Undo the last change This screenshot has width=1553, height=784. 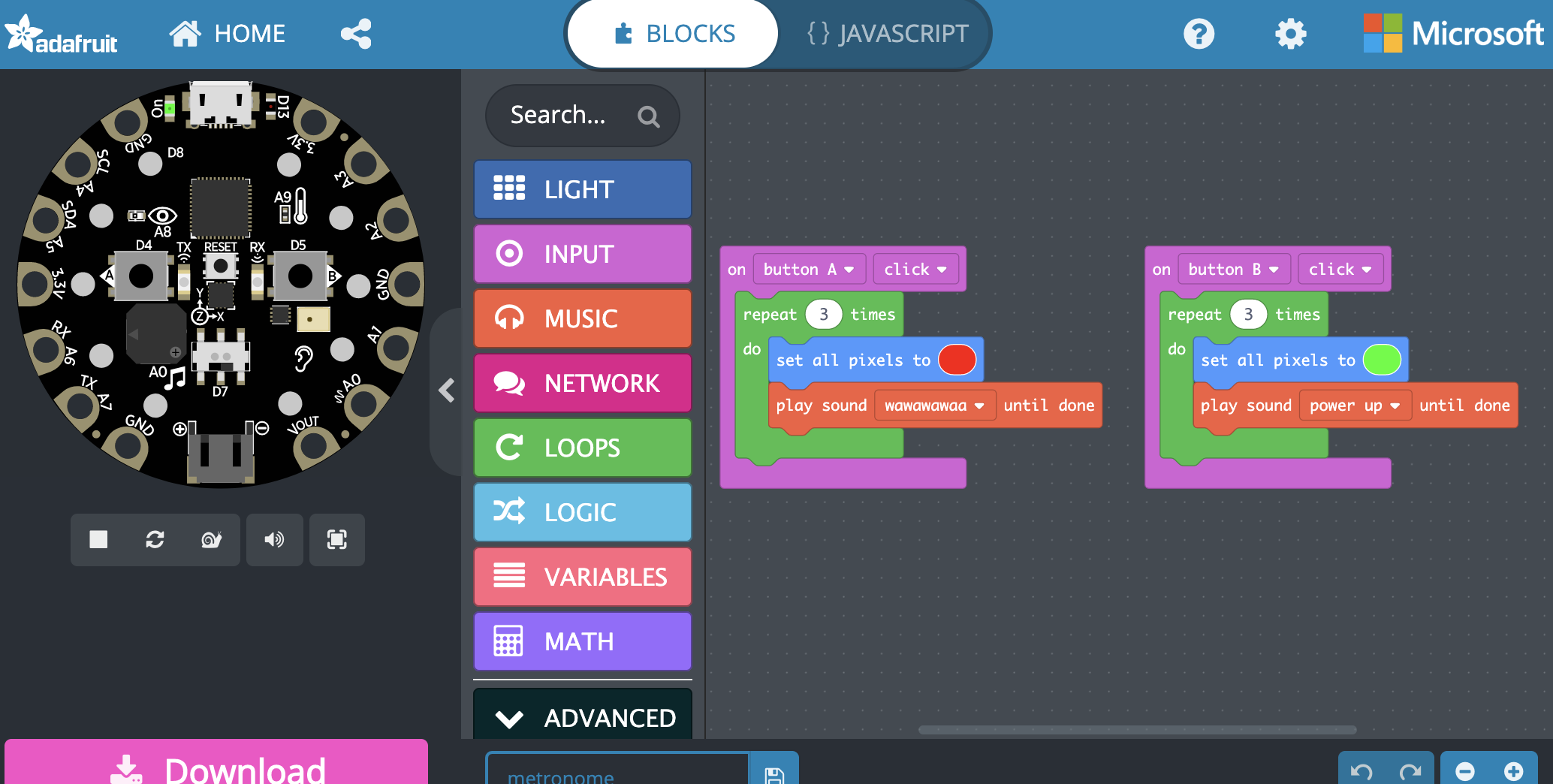(1362, 770)
